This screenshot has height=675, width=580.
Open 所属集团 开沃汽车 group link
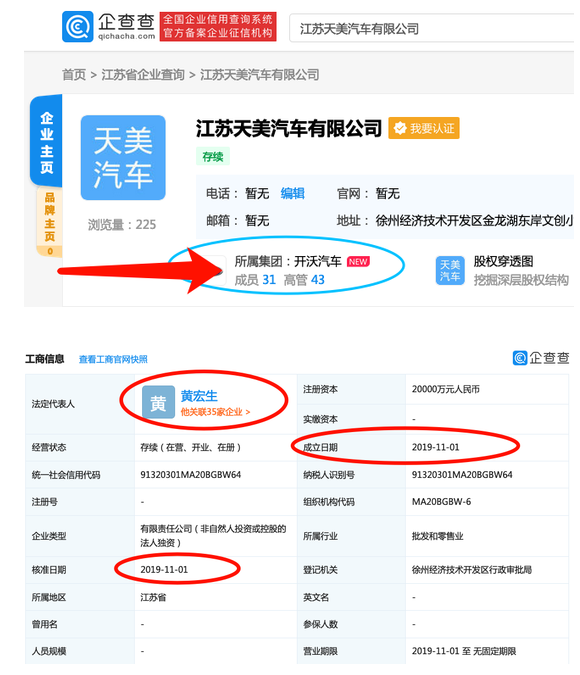pyautogui.click(x=288, y=261)
